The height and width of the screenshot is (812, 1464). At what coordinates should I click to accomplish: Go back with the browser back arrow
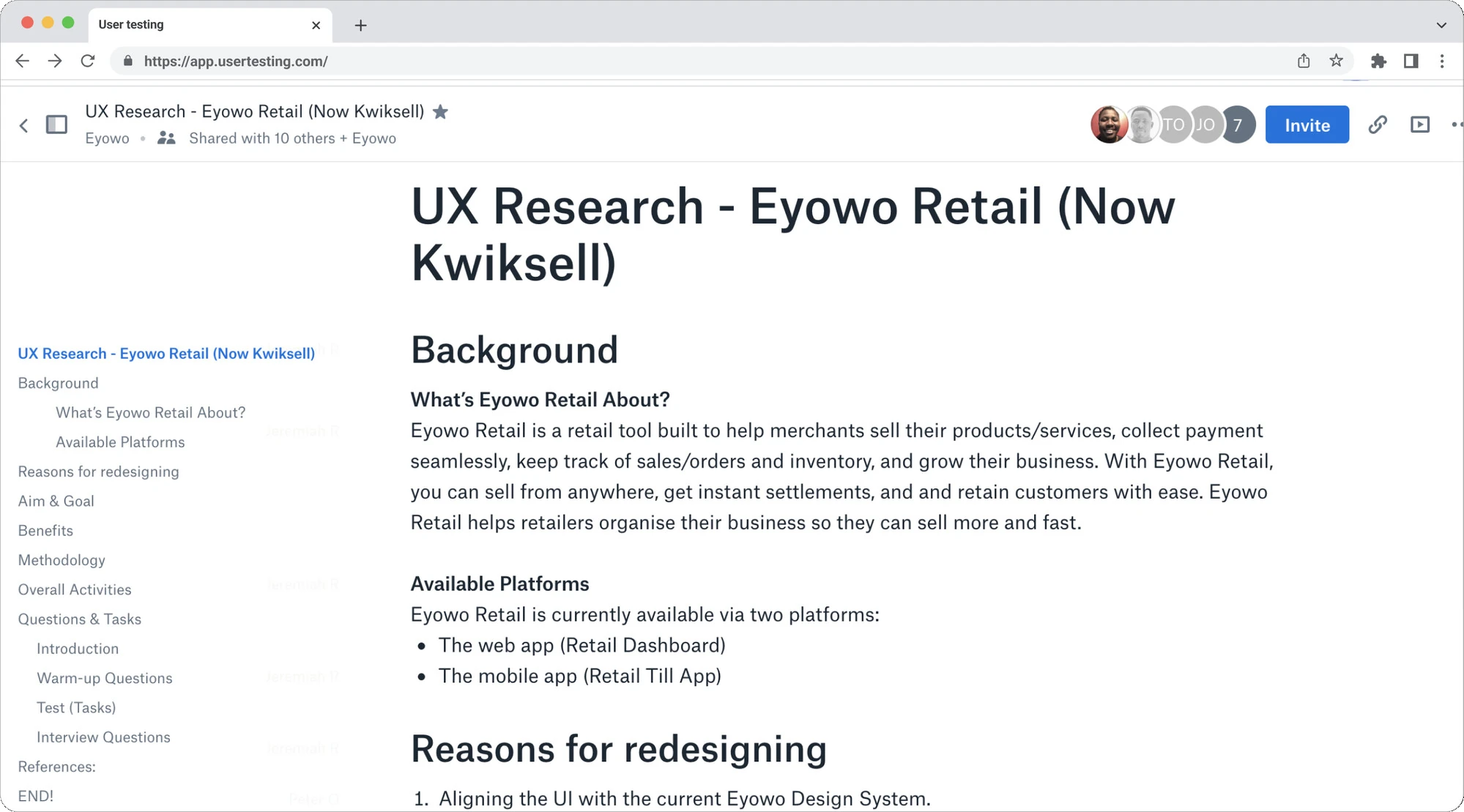click(x=23, y=61)
